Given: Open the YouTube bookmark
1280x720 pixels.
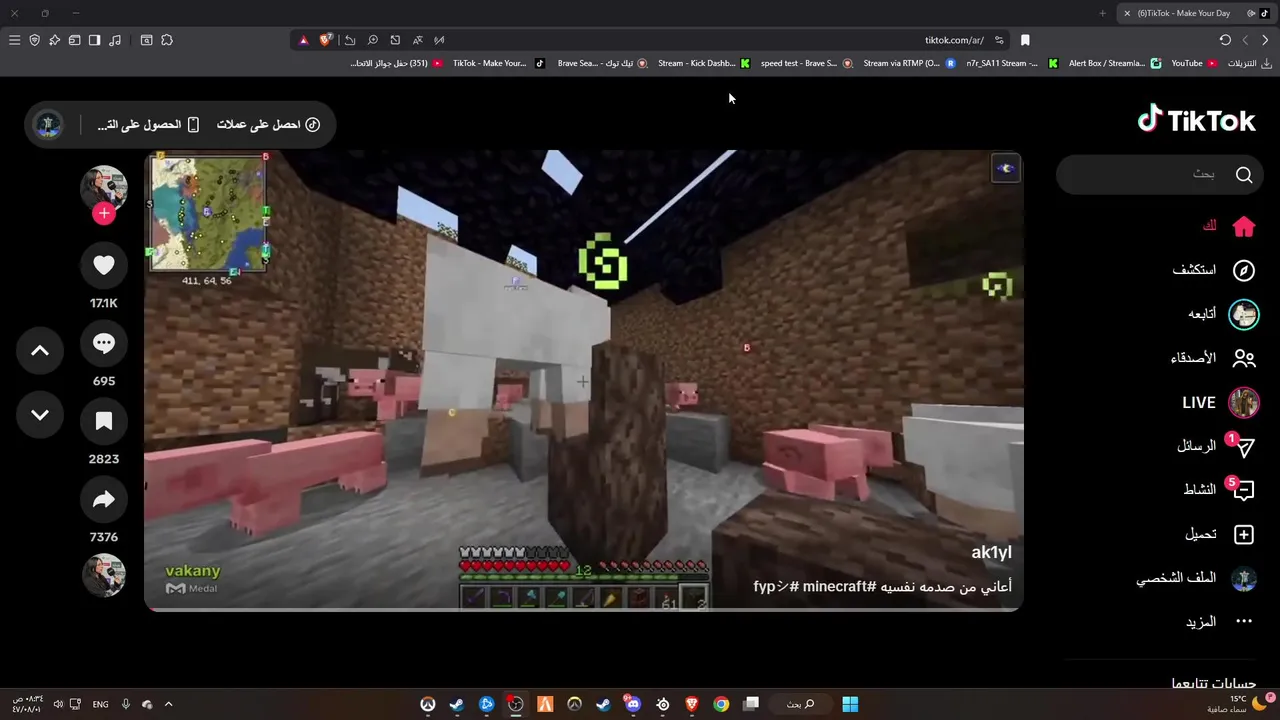Looking at the screenshot, I should [x=1194, y=63].
